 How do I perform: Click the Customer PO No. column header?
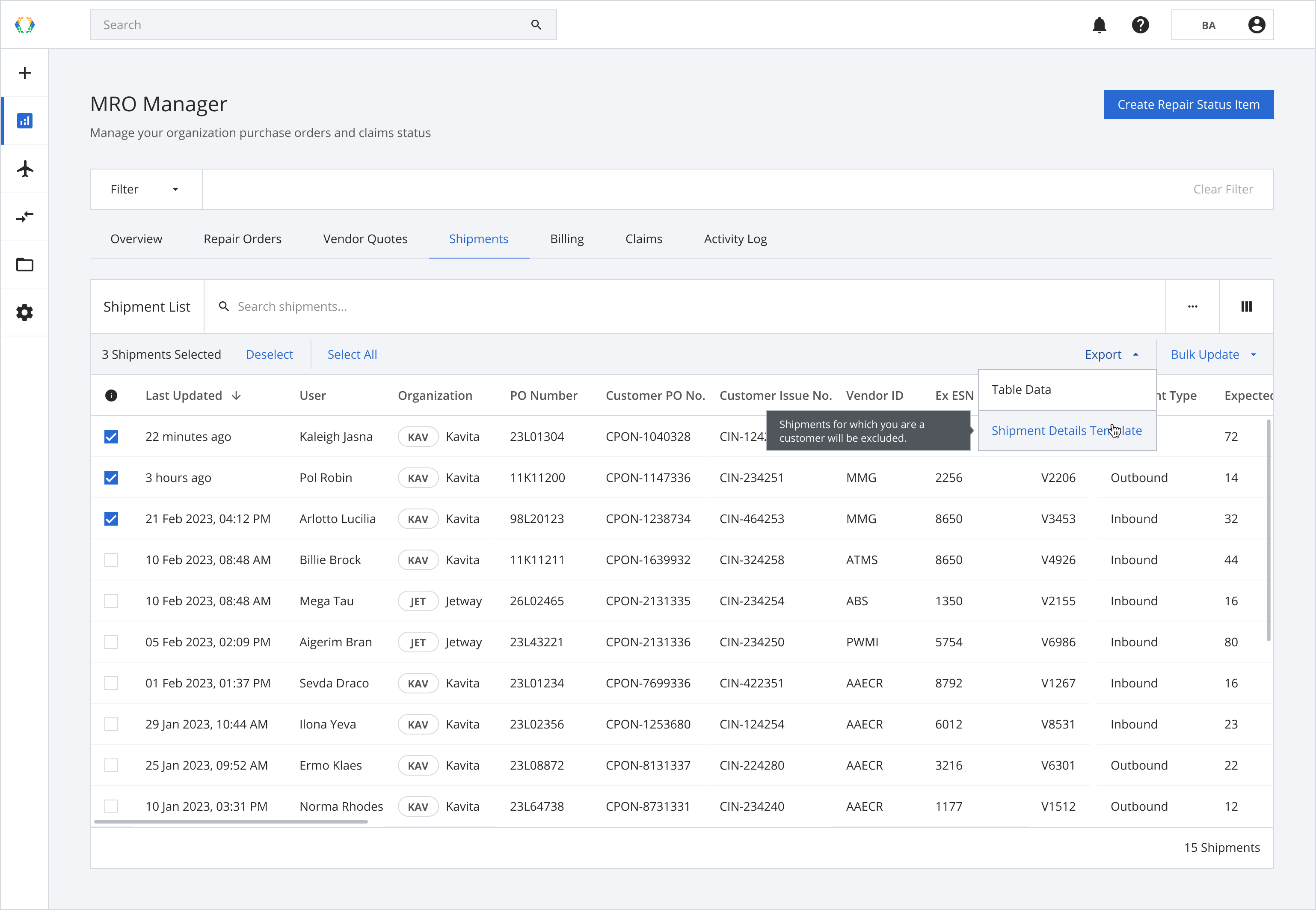pyautogui.click(x=655, y=395)
